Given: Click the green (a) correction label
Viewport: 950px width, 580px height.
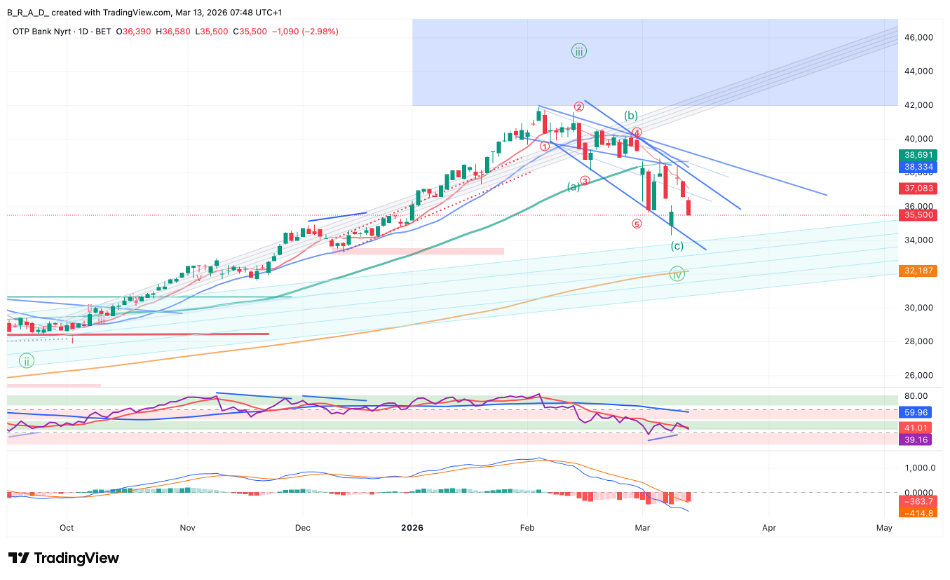Looking at the screenshot, I should tap(574, 186).
